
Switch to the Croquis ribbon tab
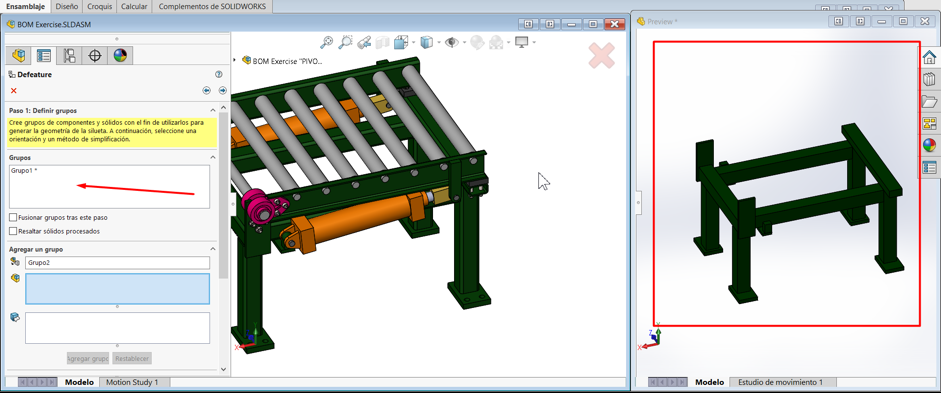click(x=99, y=7)
